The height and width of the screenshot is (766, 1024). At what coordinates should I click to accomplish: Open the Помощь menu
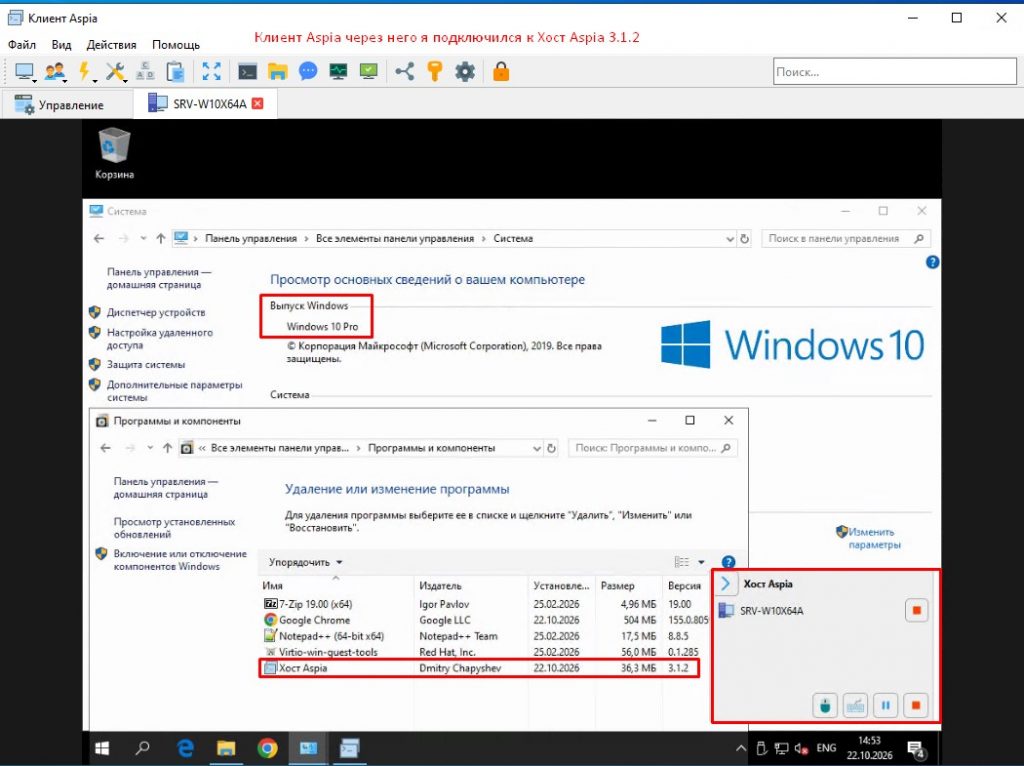pyautogui.click(x=176, y=45)
